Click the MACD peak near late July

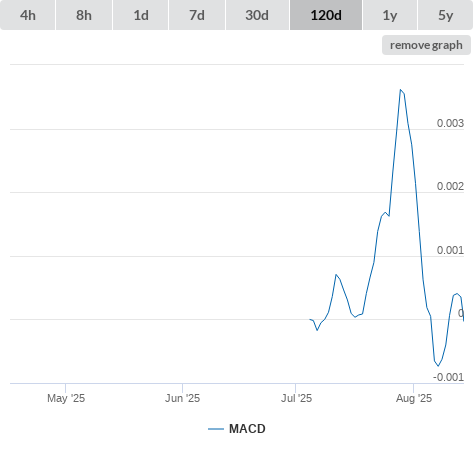tap(401, 90)
